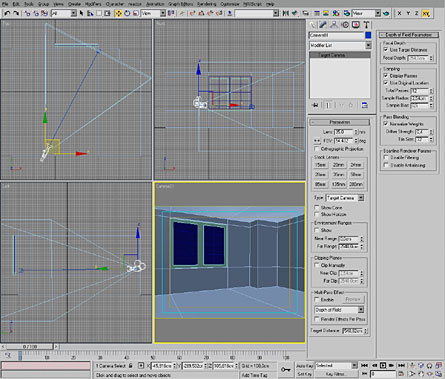Open the Edit menu
Screen dimensions: 445x379
[16, 4]
